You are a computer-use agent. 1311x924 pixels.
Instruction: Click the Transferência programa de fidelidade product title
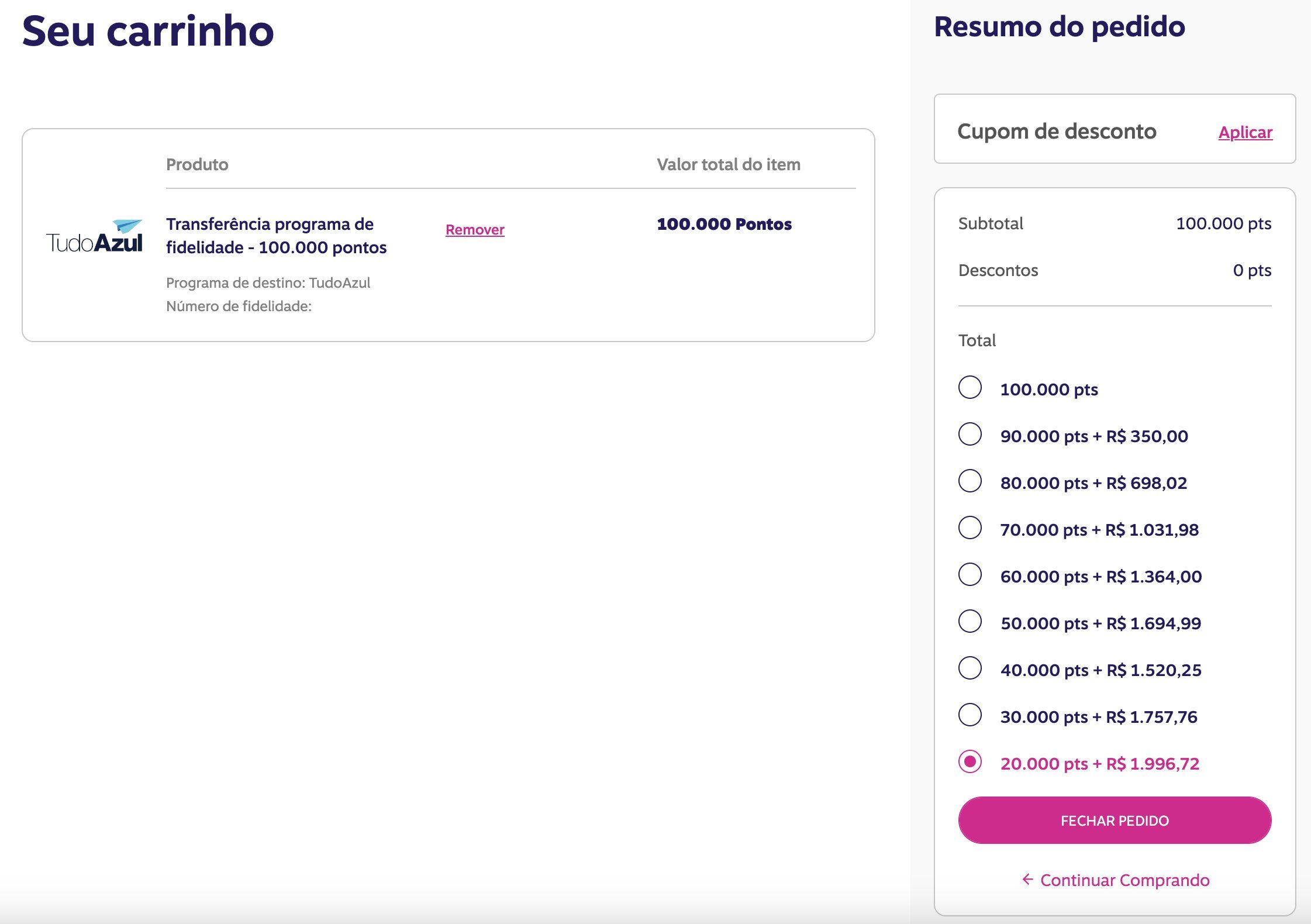click(276, 236)
